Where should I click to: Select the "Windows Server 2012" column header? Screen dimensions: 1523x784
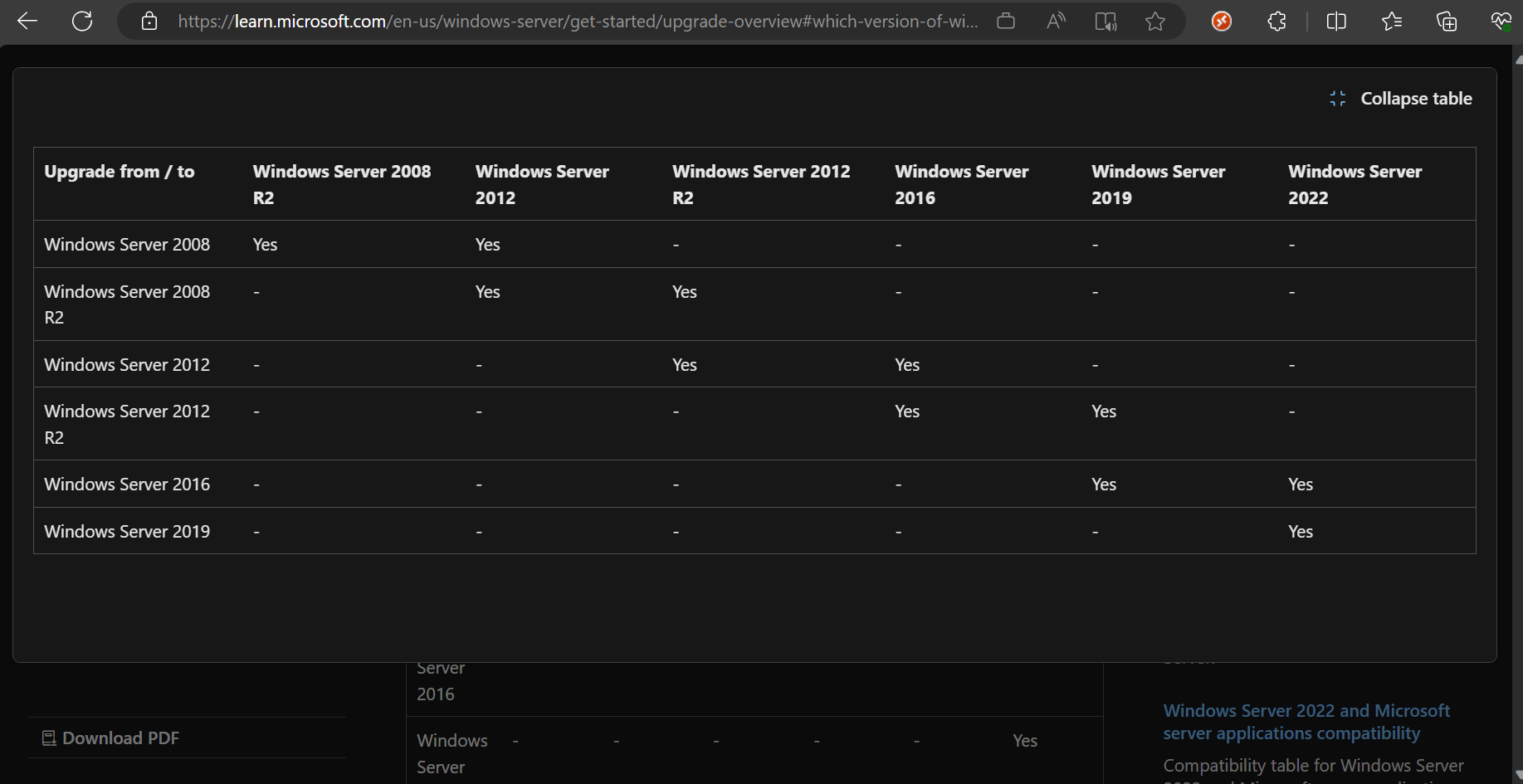coord(542,184)
